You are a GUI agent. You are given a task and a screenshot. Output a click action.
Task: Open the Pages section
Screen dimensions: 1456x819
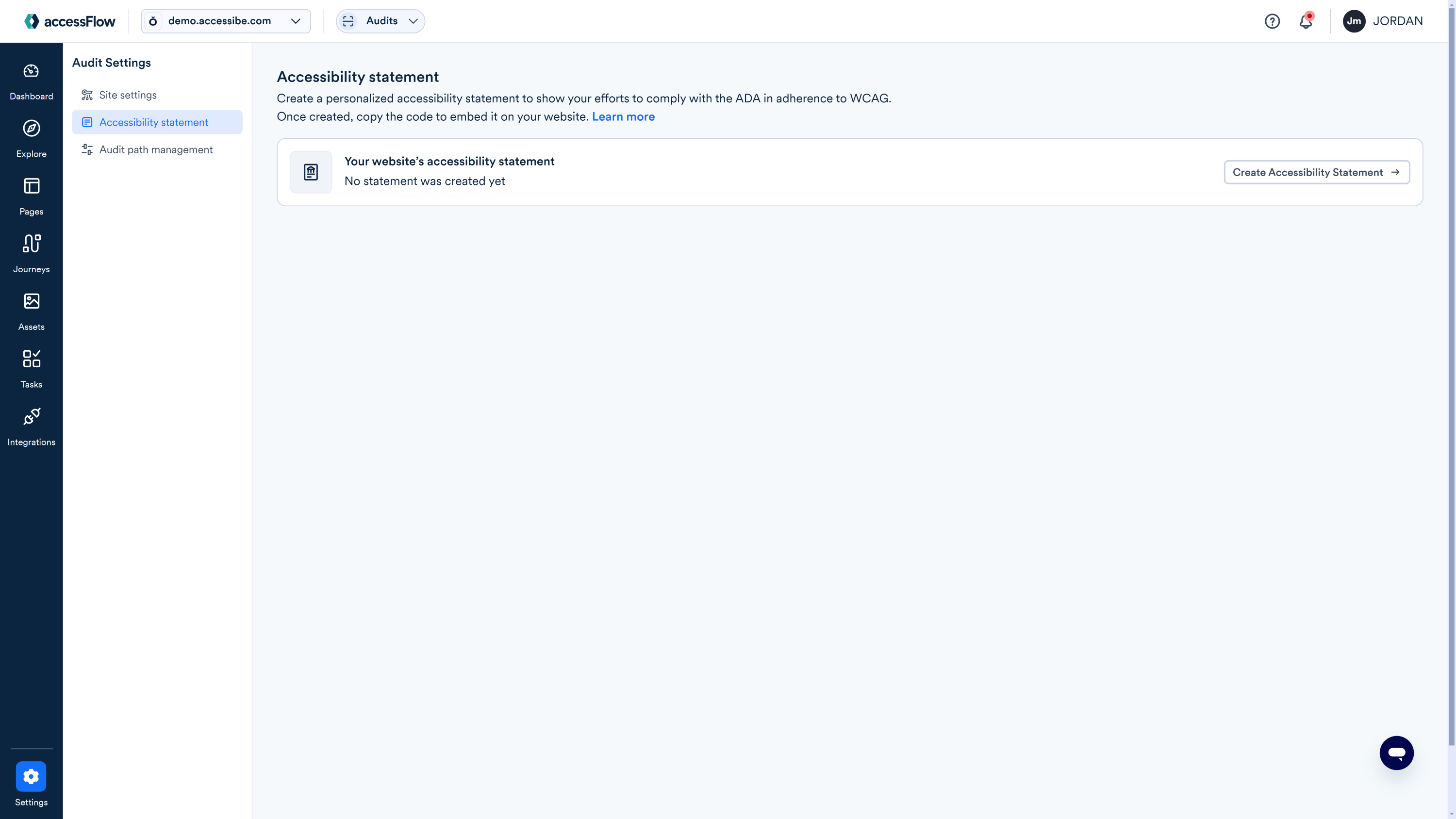tap(31, 196)
